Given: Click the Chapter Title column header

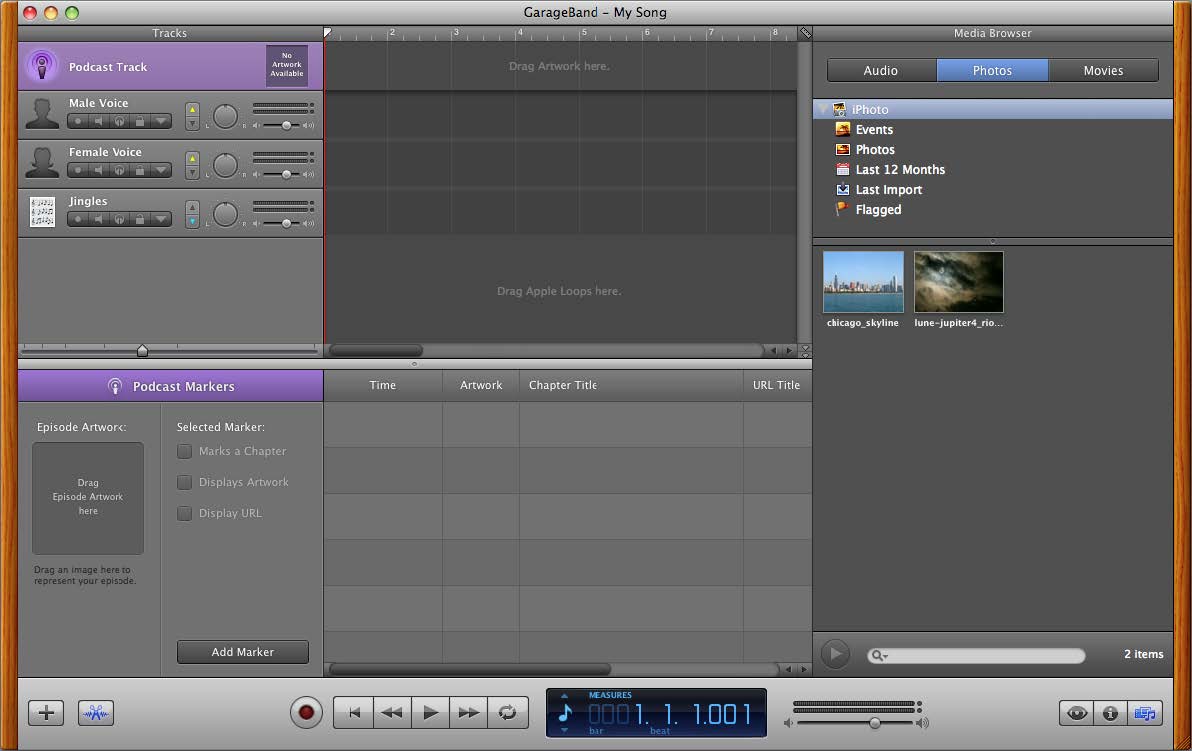Looking at the screenshot, I should point(631,385).
